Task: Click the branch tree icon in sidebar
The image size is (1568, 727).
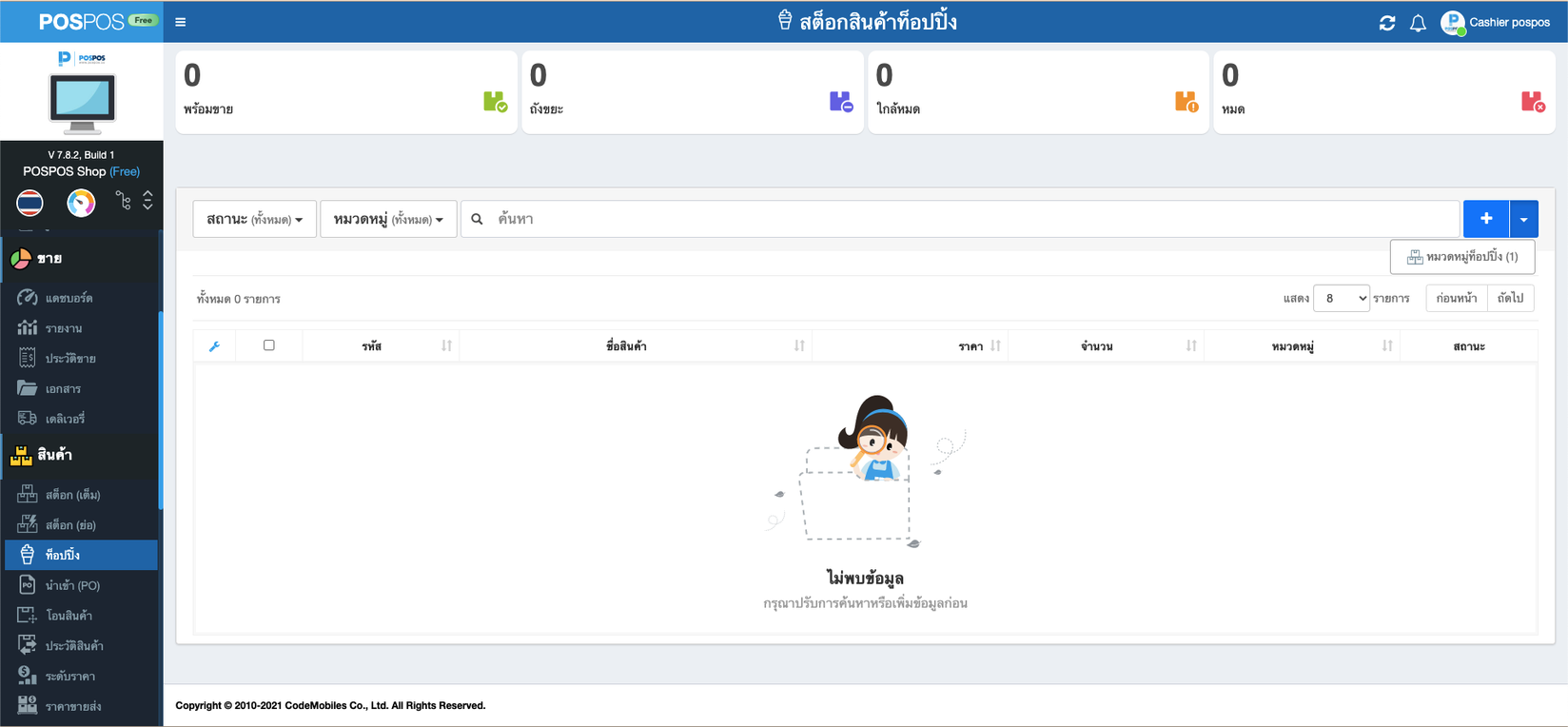Action: pyautogui.click(x=123, y=201)
